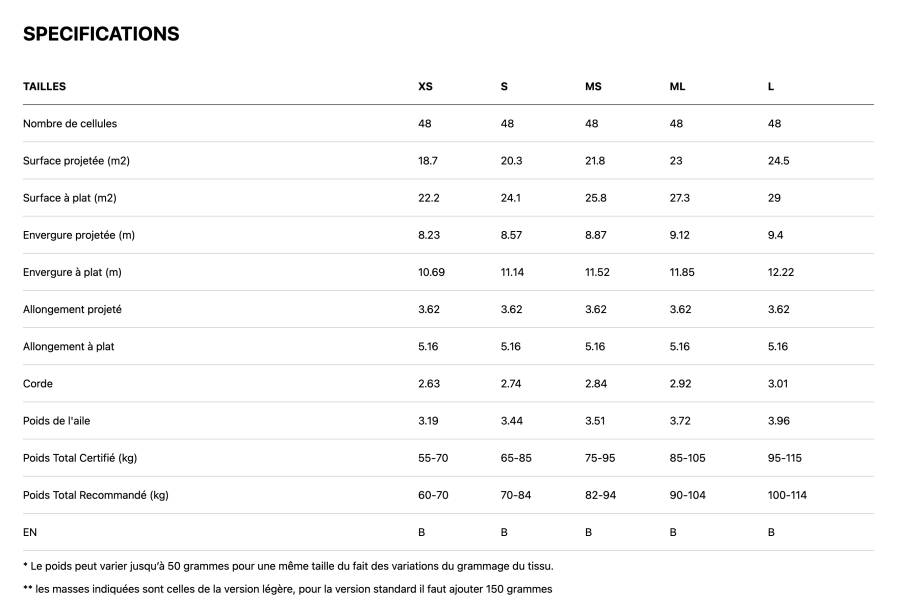Click the EN row label
This screenshot has width=899, height=613.
(30, 533)
